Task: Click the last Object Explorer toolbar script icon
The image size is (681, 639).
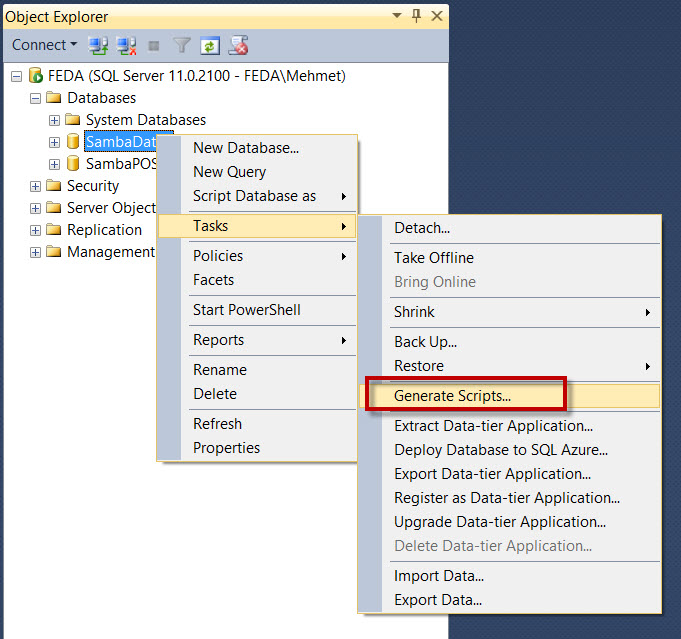Action: 238,45
